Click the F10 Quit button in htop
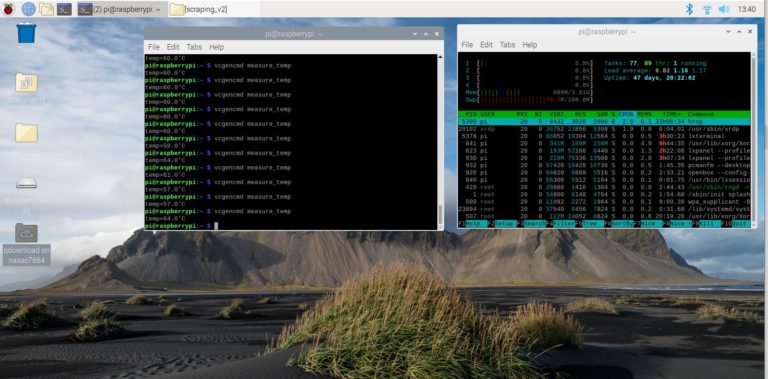 click(735, 224)
